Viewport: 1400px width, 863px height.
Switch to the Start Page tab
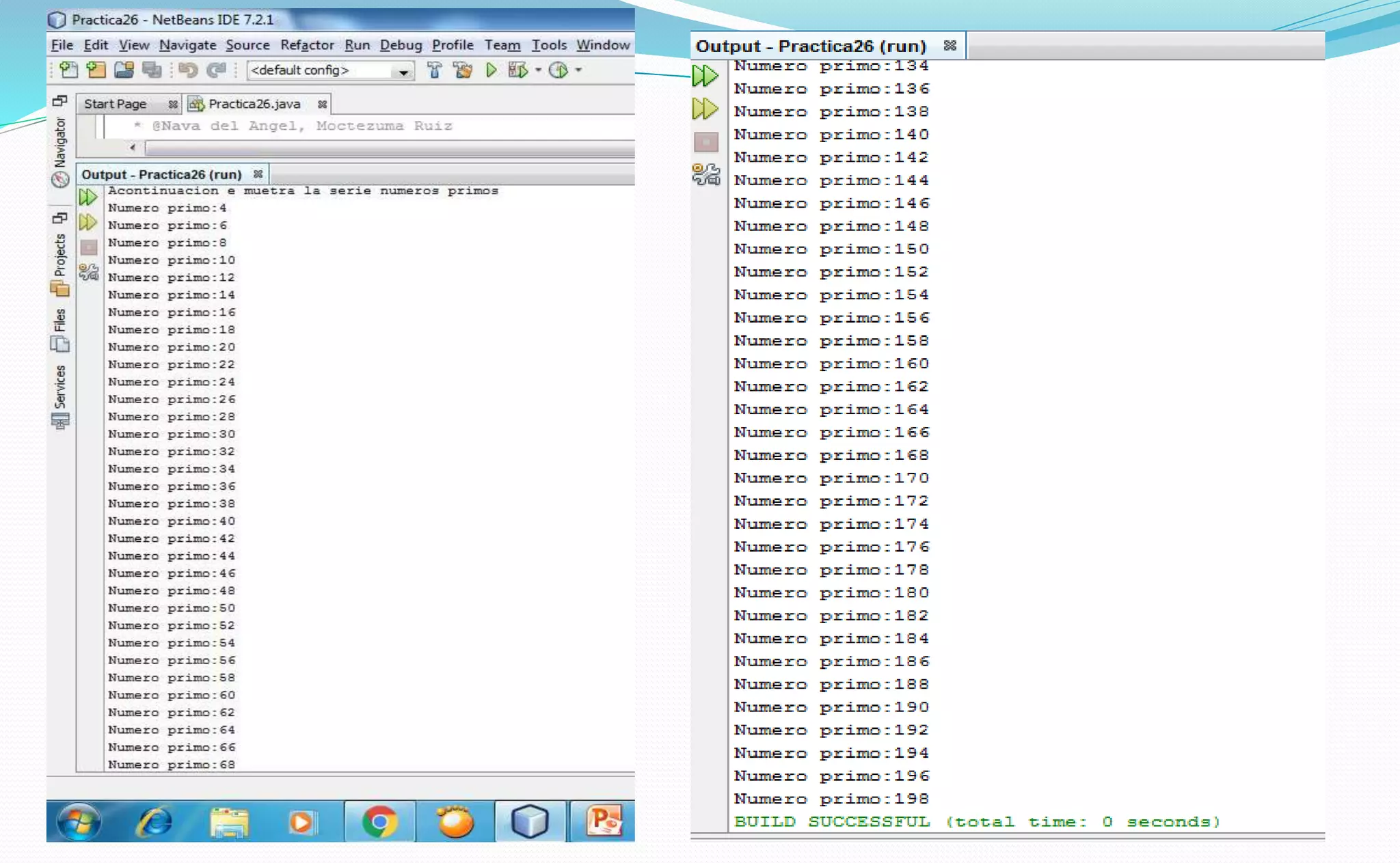[116, 104]
